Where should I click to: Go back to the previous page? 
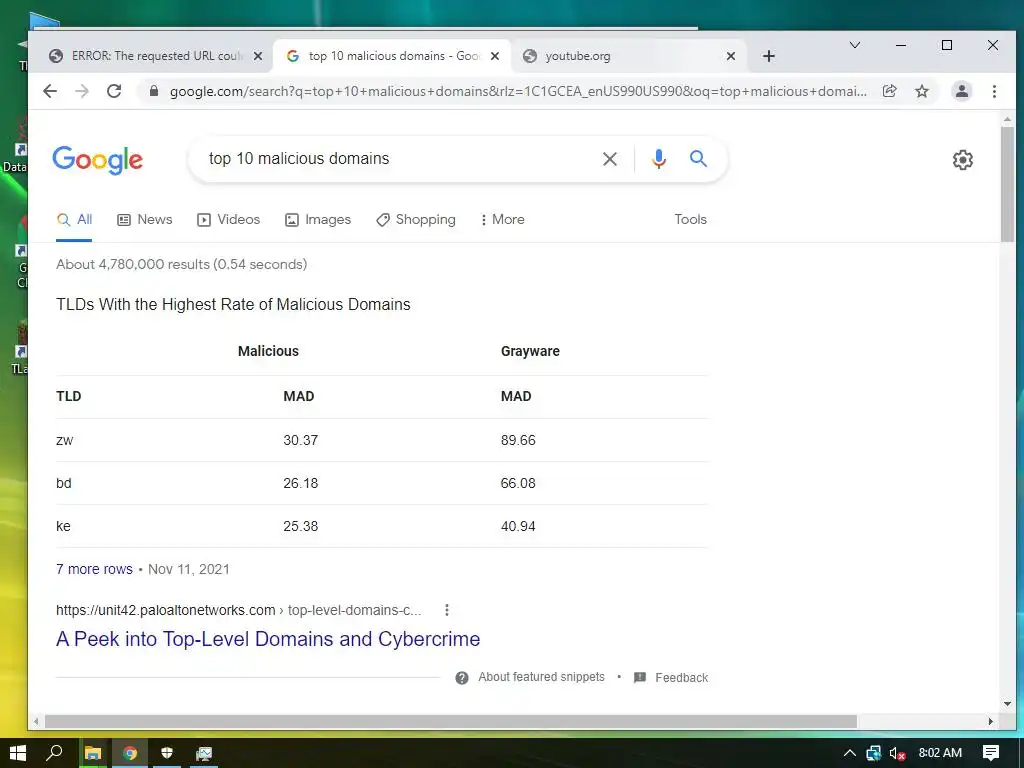click(50, 91)
